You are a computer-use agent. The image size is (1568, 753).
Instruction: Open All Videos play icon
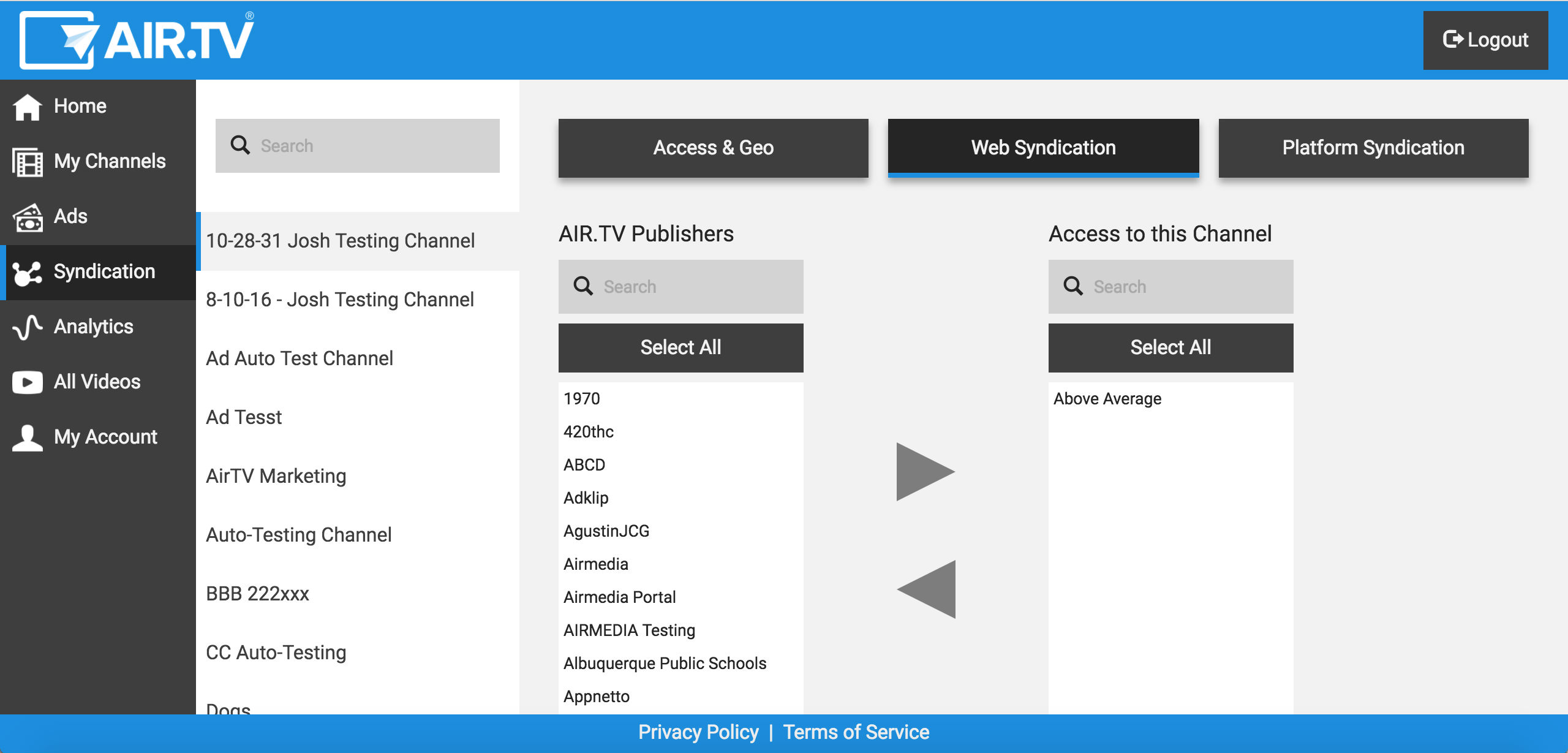tap(27, 382)
